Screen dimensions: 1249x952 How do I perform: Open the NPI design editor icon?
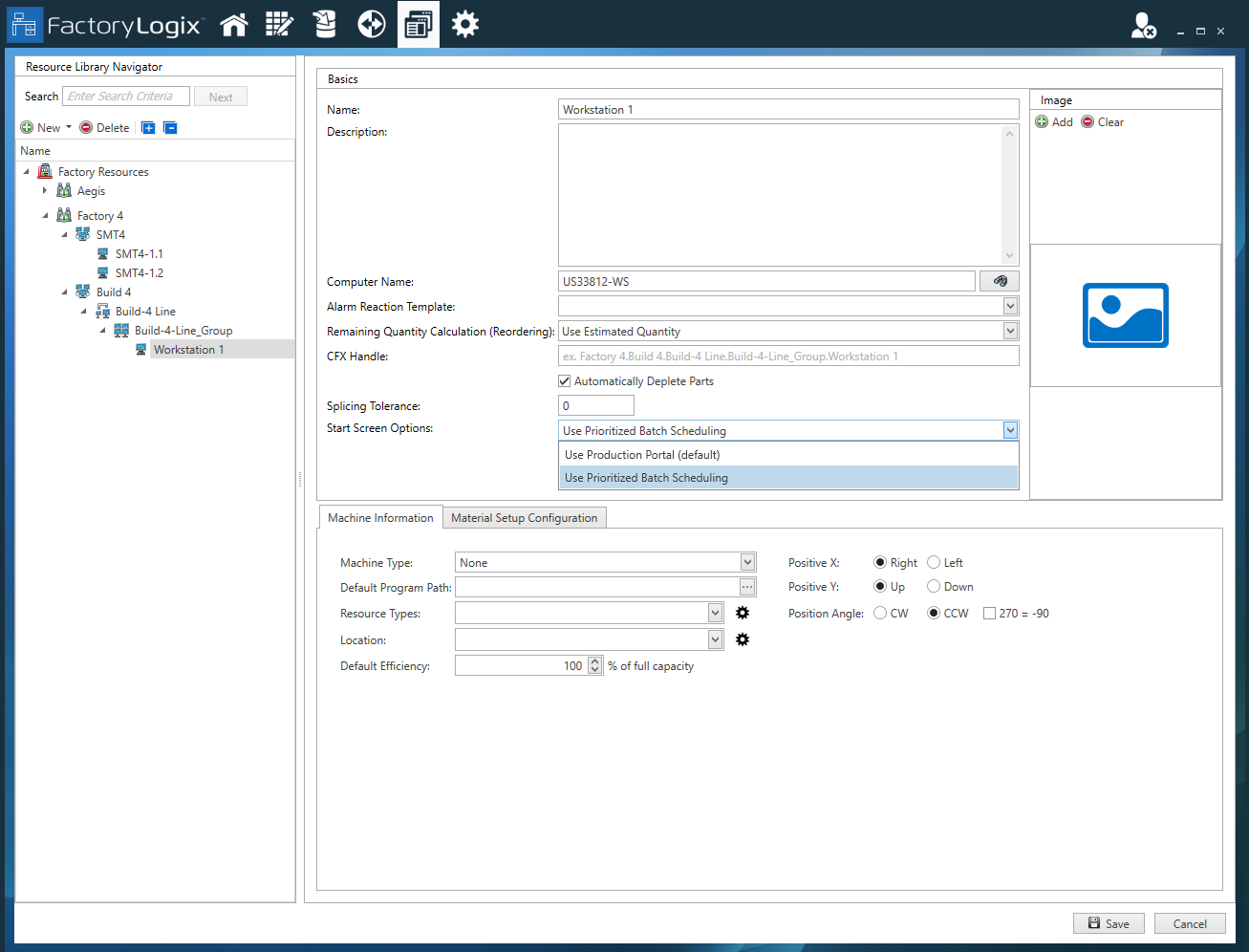click(279, 24)
